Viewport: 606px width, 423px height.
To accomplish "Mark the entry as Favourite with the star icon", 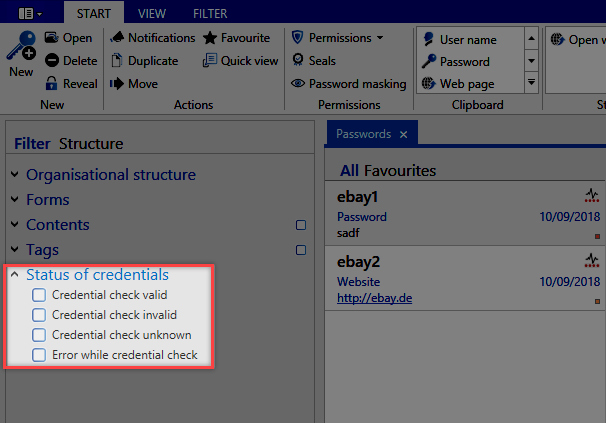I will click(x=210, y=38).
